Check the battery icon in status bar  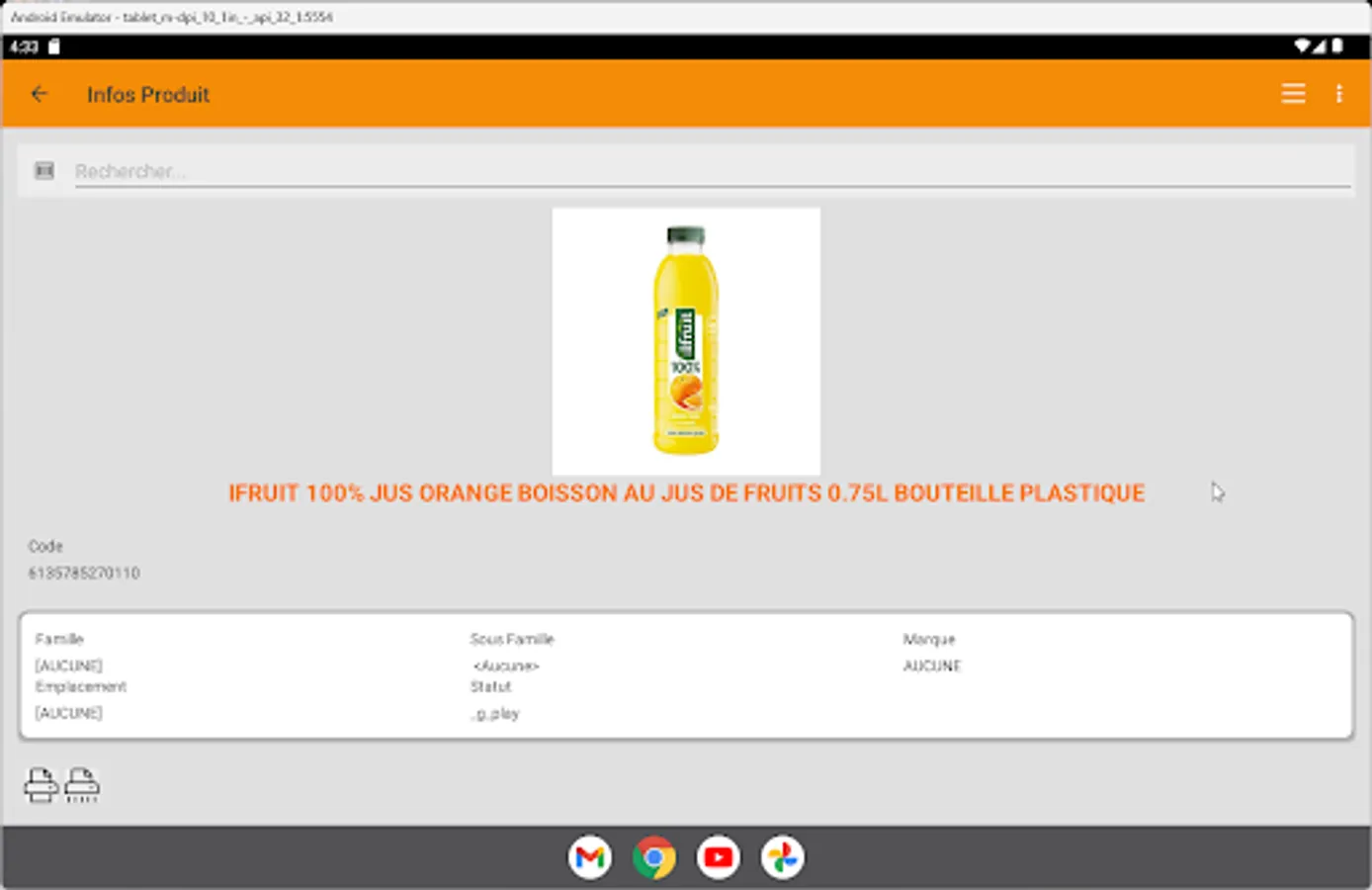point(1337,45)
